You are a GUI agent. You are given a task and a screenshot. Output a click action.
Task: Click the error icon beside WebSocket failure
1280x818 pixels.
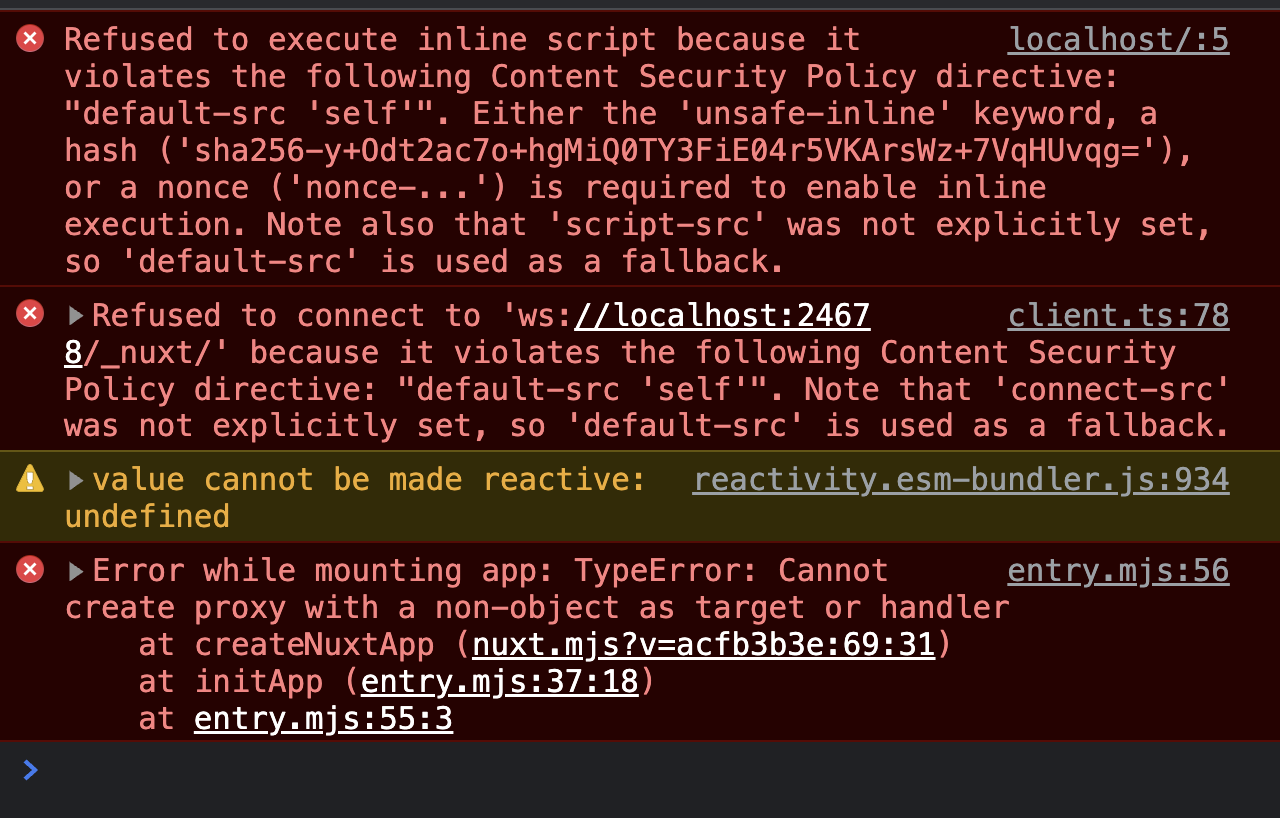pos(29,313)
